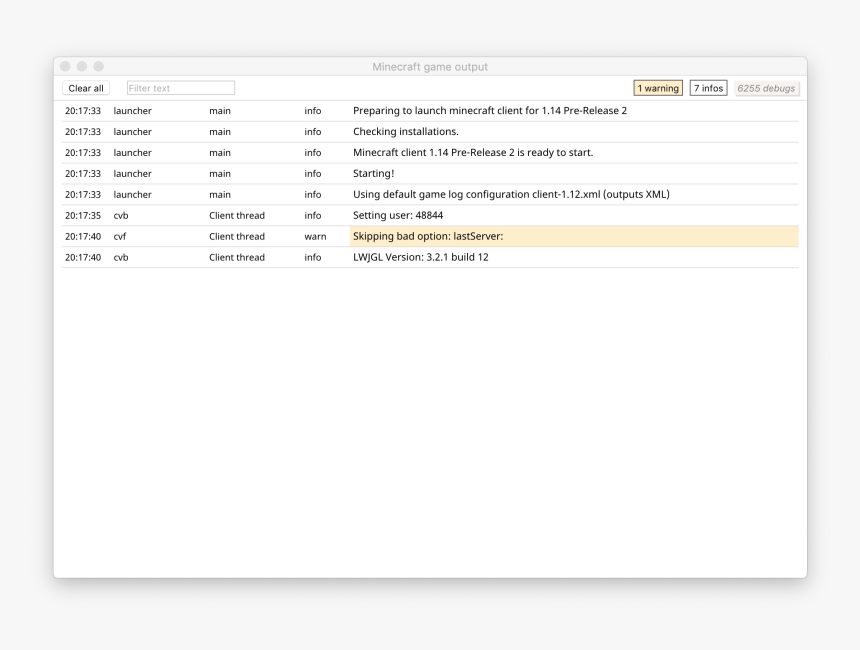Focus the Filter text input field
860x650 pixels.
pos(180,88)
